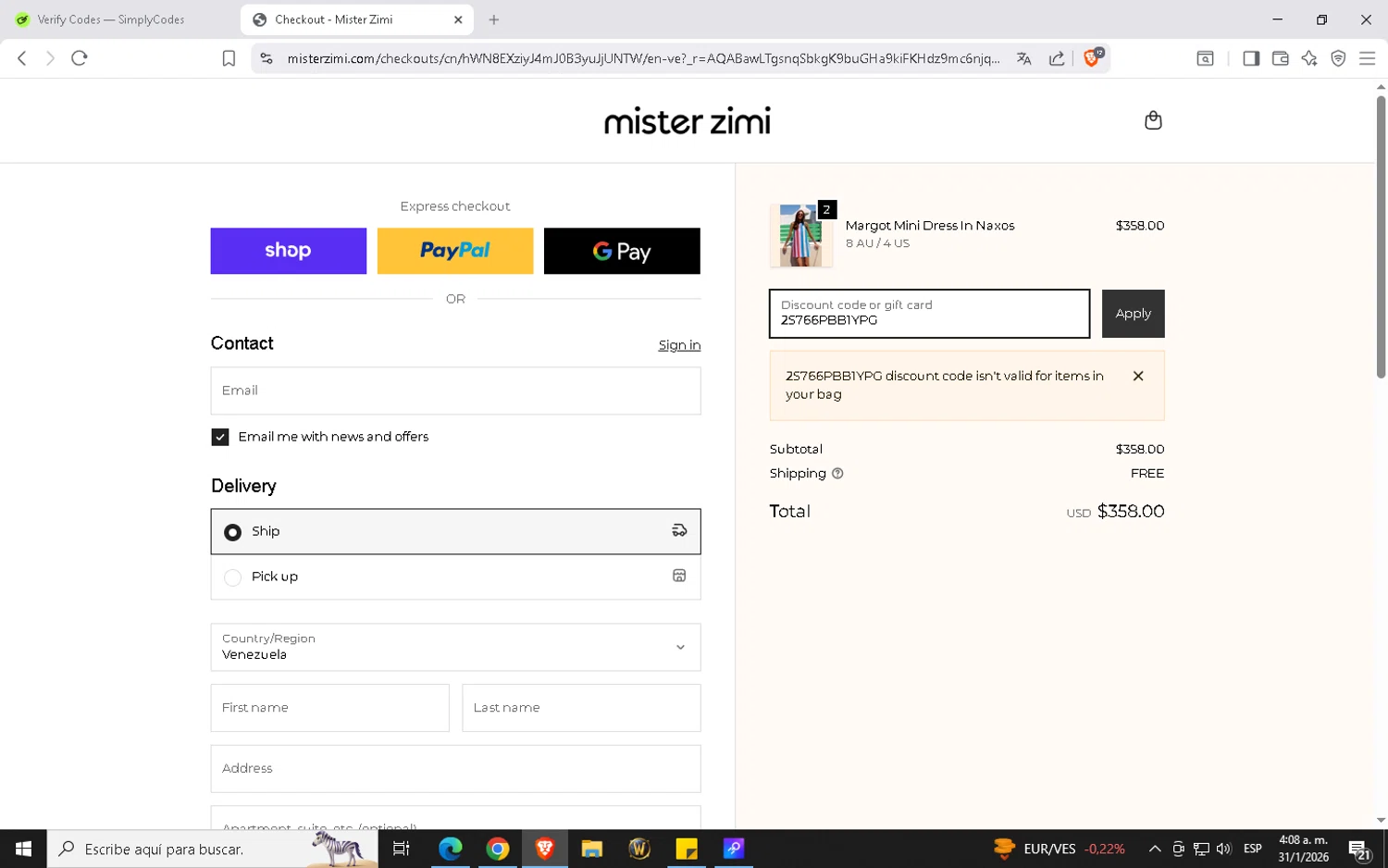Open File Explorer from taskbar

point(592,849)
